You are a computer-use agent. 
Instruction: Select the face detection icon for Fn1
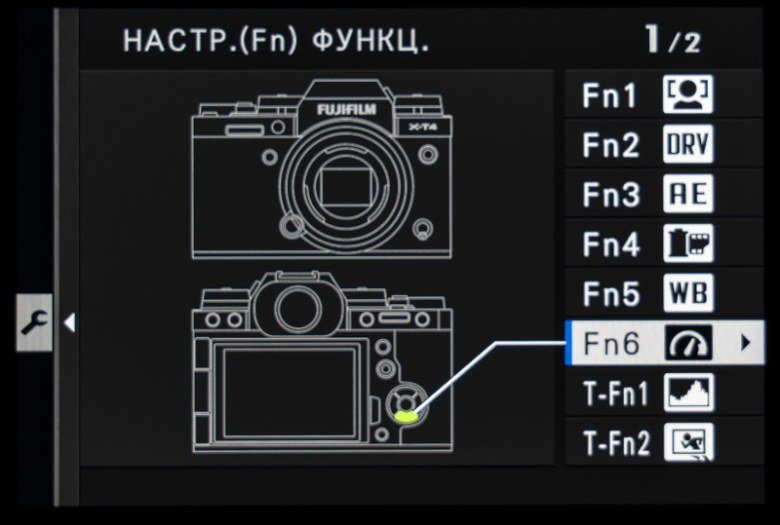(688, 94)
